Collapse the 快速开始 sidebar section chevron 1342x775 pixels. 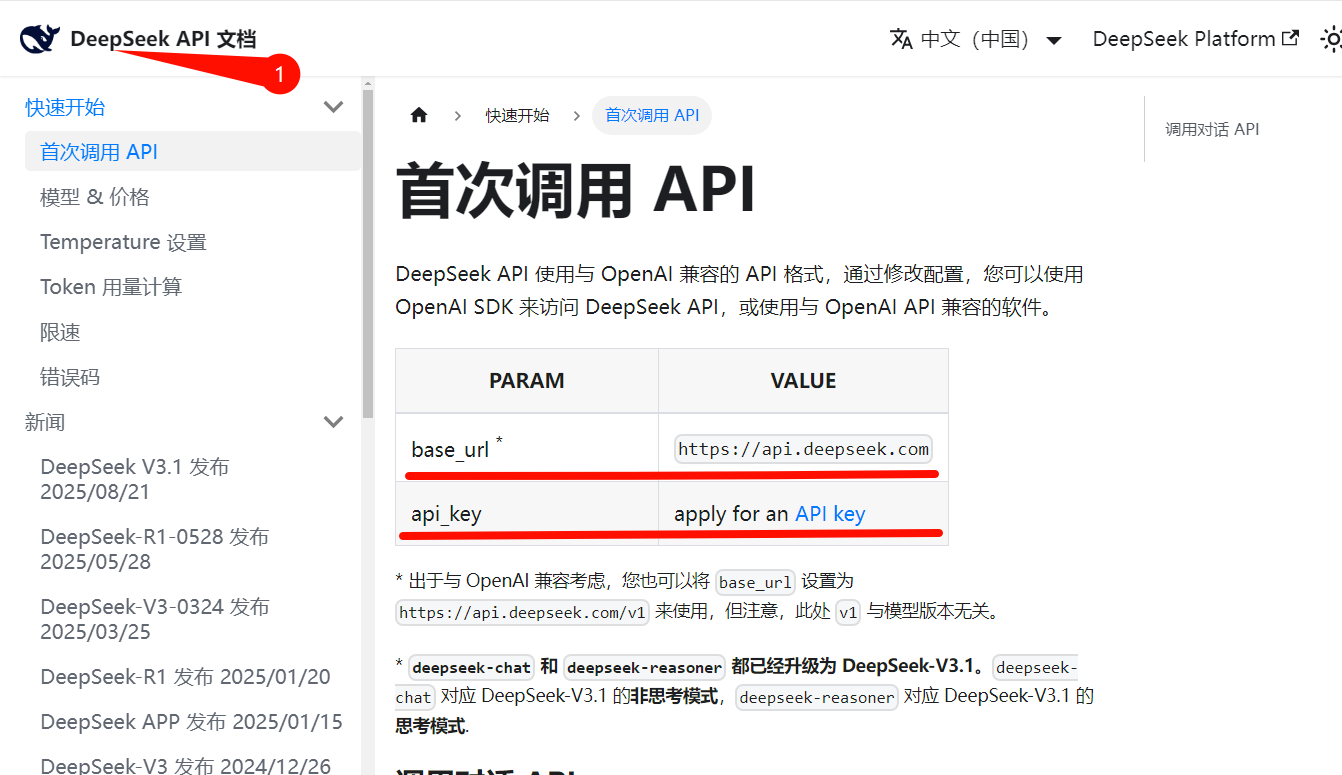334,107
